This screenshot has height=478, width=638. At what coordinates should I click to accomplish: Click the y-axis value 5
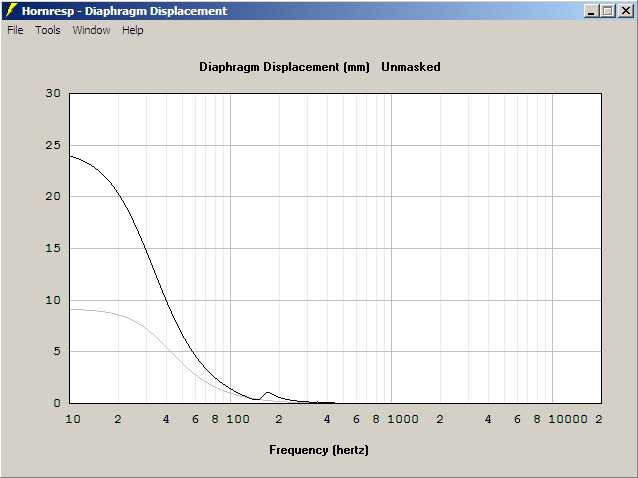[x=57, y=351]
